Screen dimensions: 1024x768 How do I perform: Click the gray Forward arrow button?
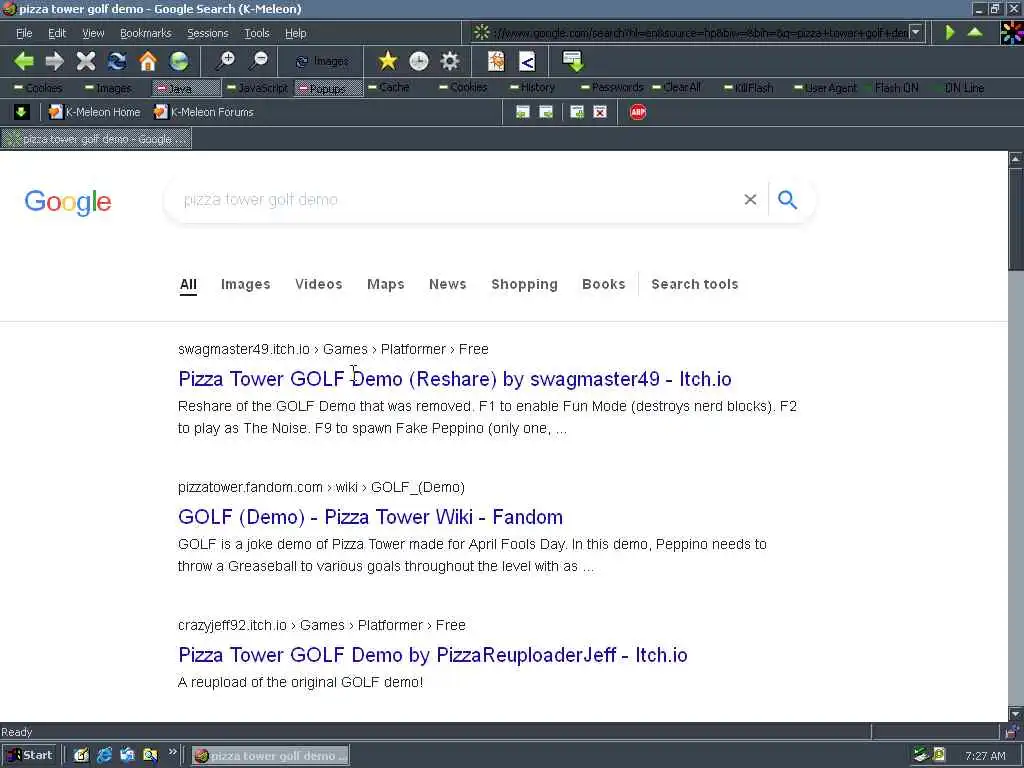tap(55, 61)
